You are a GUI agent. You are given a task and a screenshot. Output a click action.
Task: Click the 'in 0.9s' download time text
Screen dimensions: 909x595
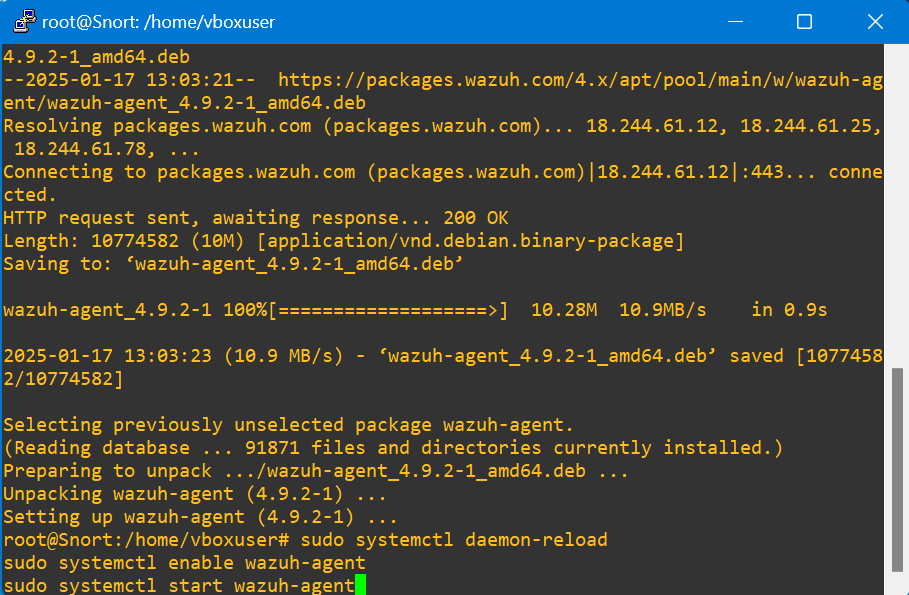789,310
